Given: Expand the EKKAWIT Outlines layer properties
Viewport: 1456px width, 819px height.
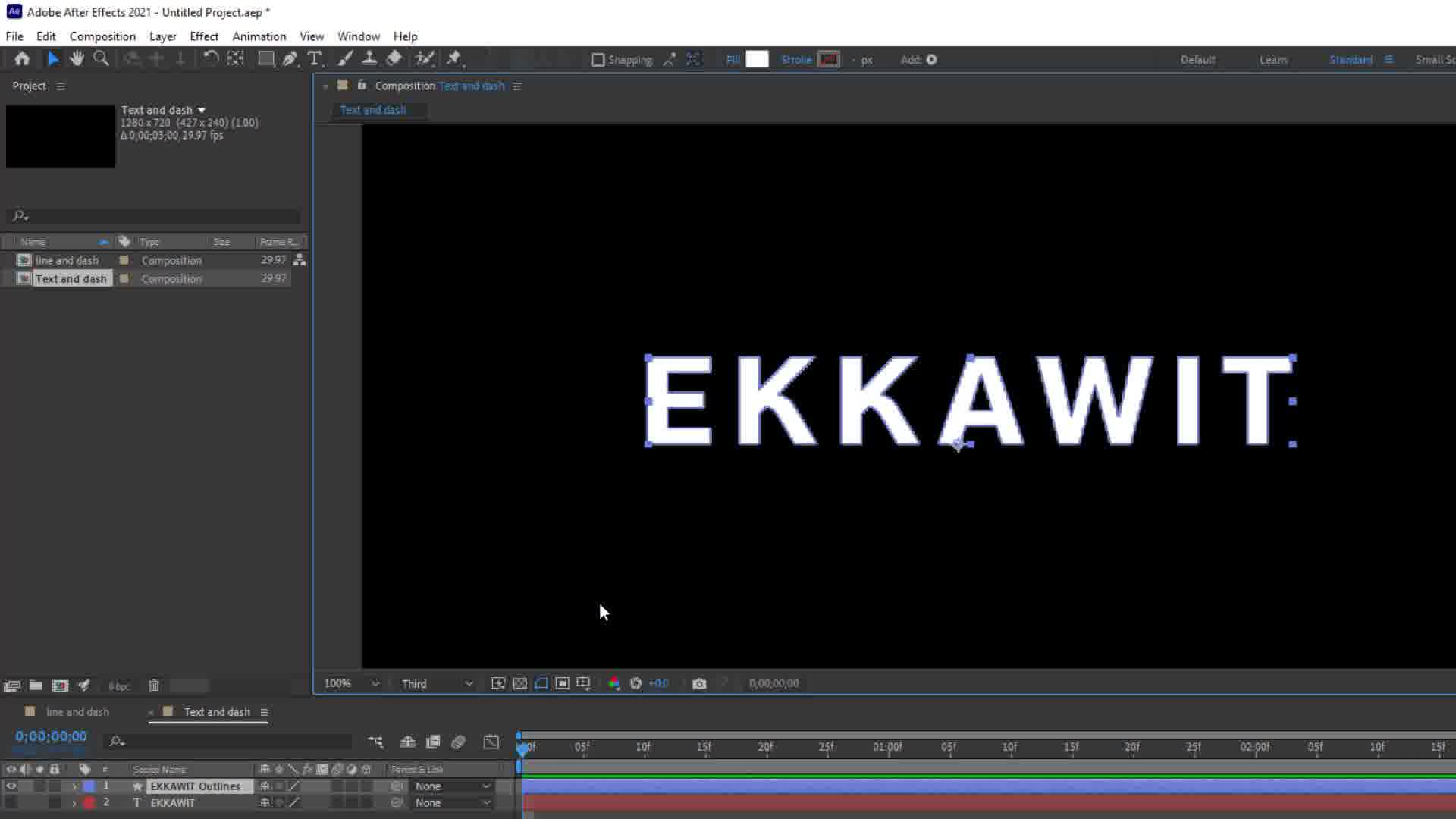Looking at the screenshot, I should (74, 786).
